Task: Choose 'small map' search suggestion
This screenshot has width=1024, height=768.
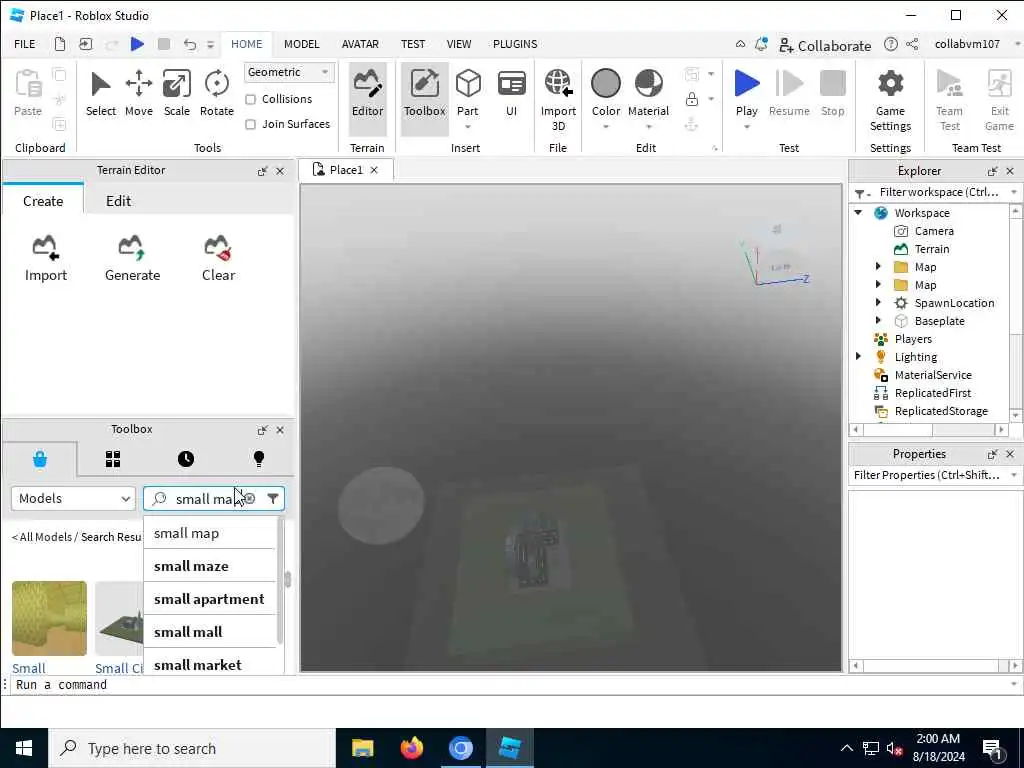Action: [210, 534]
